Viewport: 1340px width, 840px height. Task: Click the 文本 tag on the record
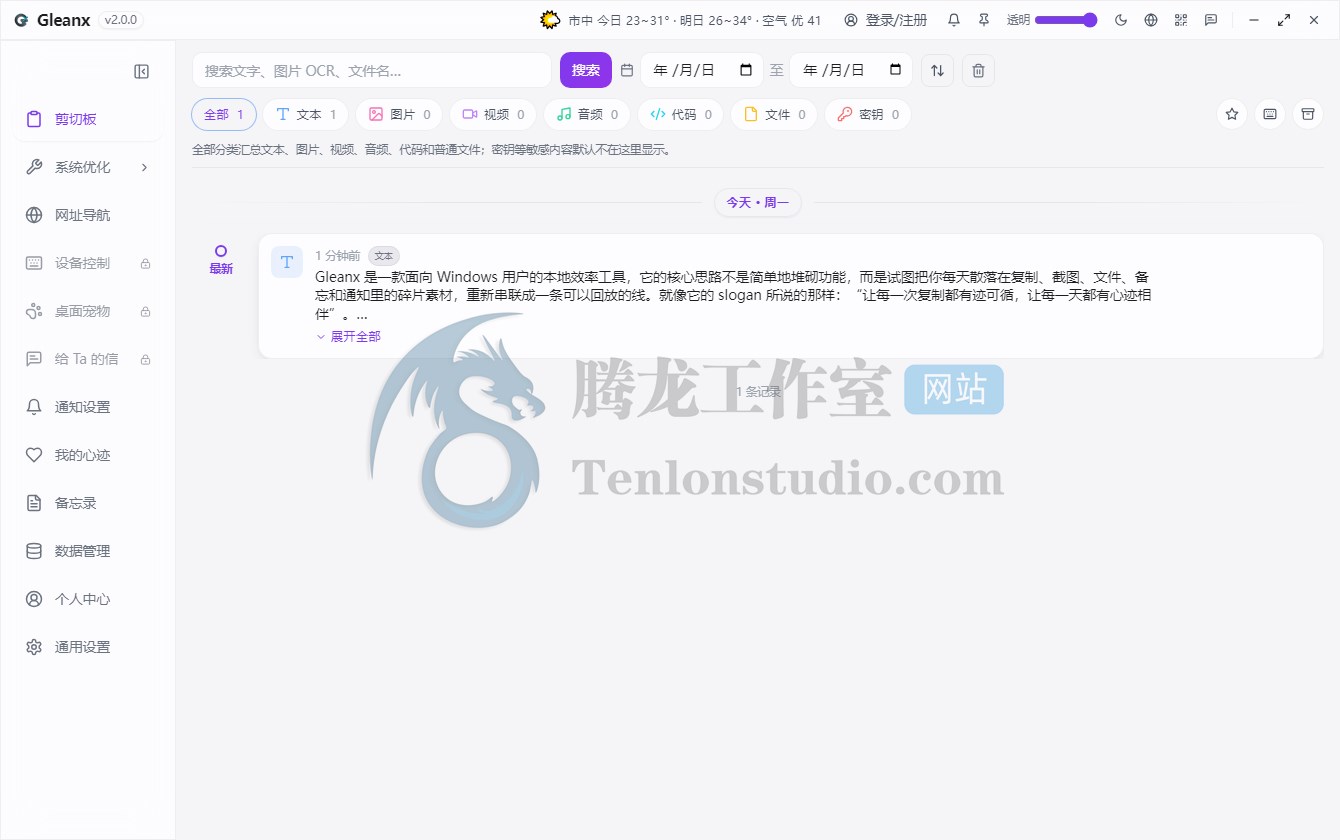pos(384,256)
